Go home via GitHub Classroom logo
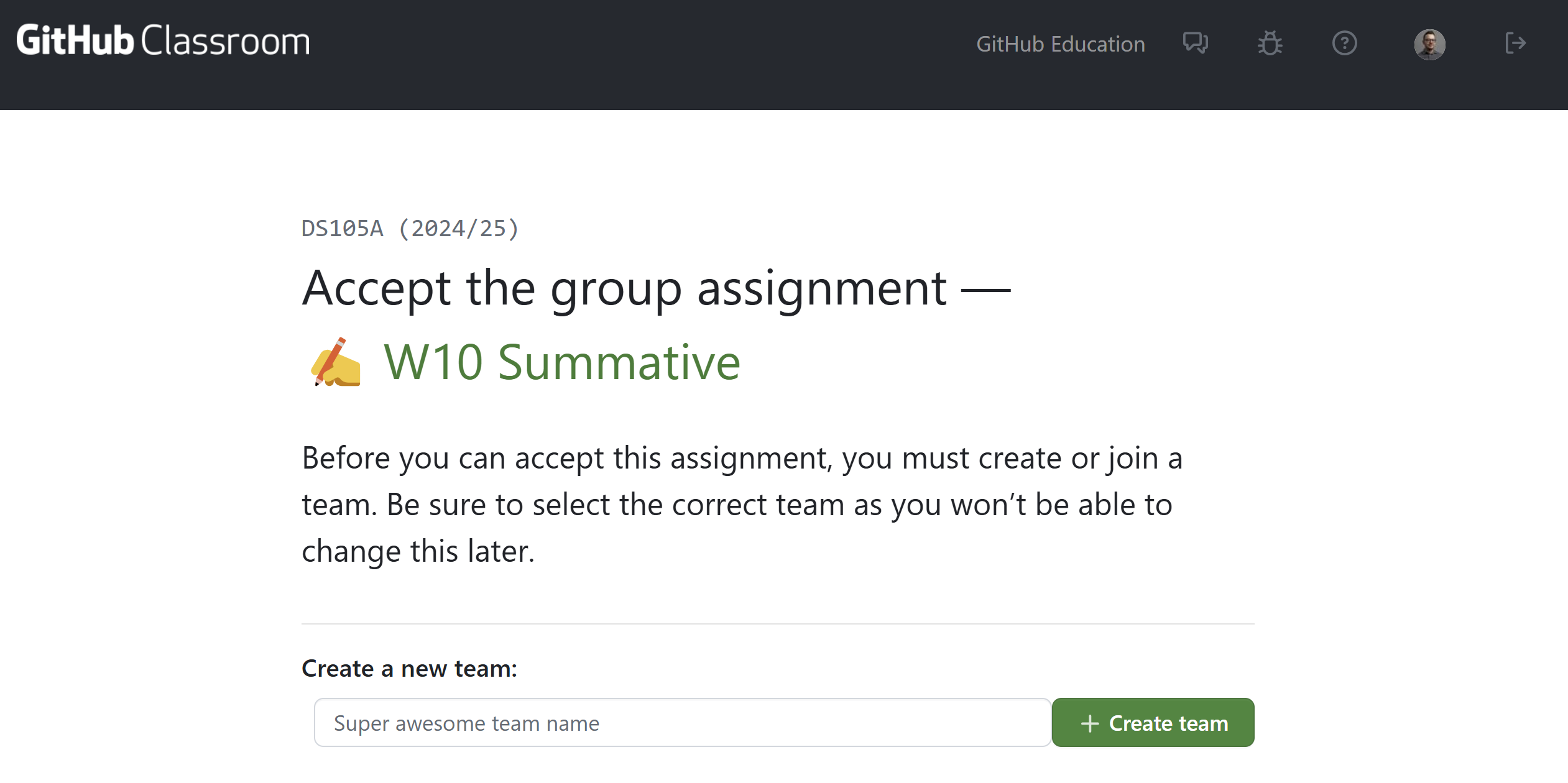1568x783 pixels. 163,40
